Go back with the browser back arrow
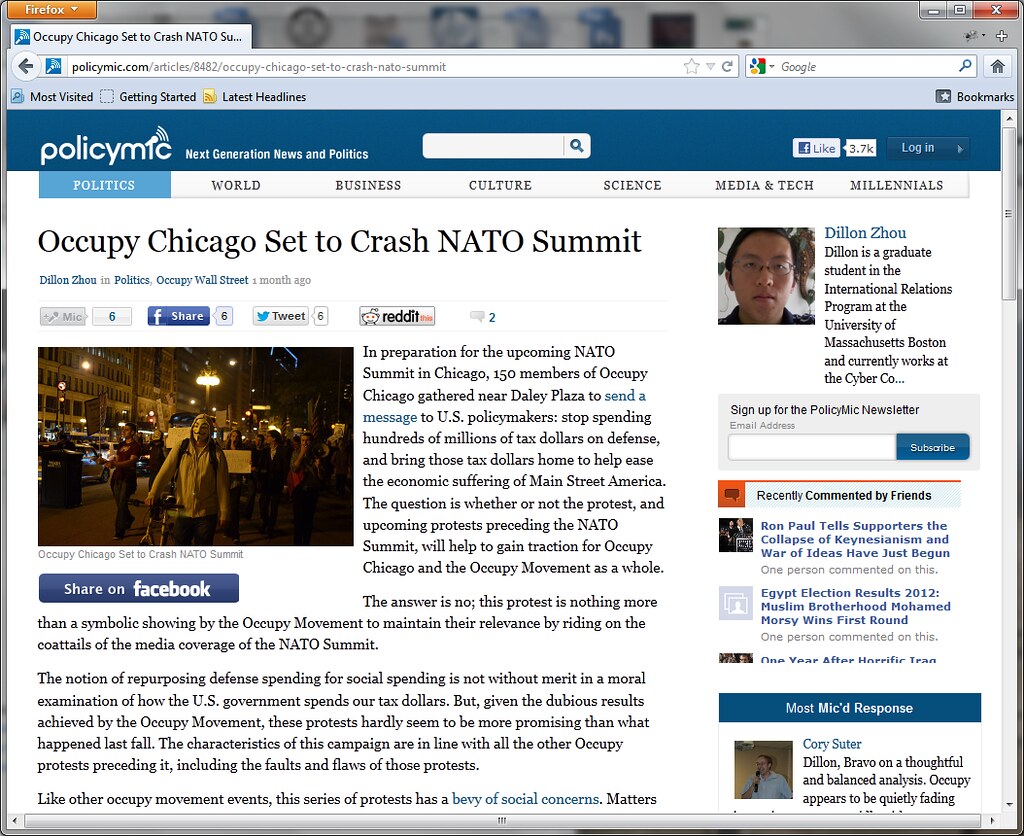The width and height of the screenshot is (1024, 836). pos(25,66)
